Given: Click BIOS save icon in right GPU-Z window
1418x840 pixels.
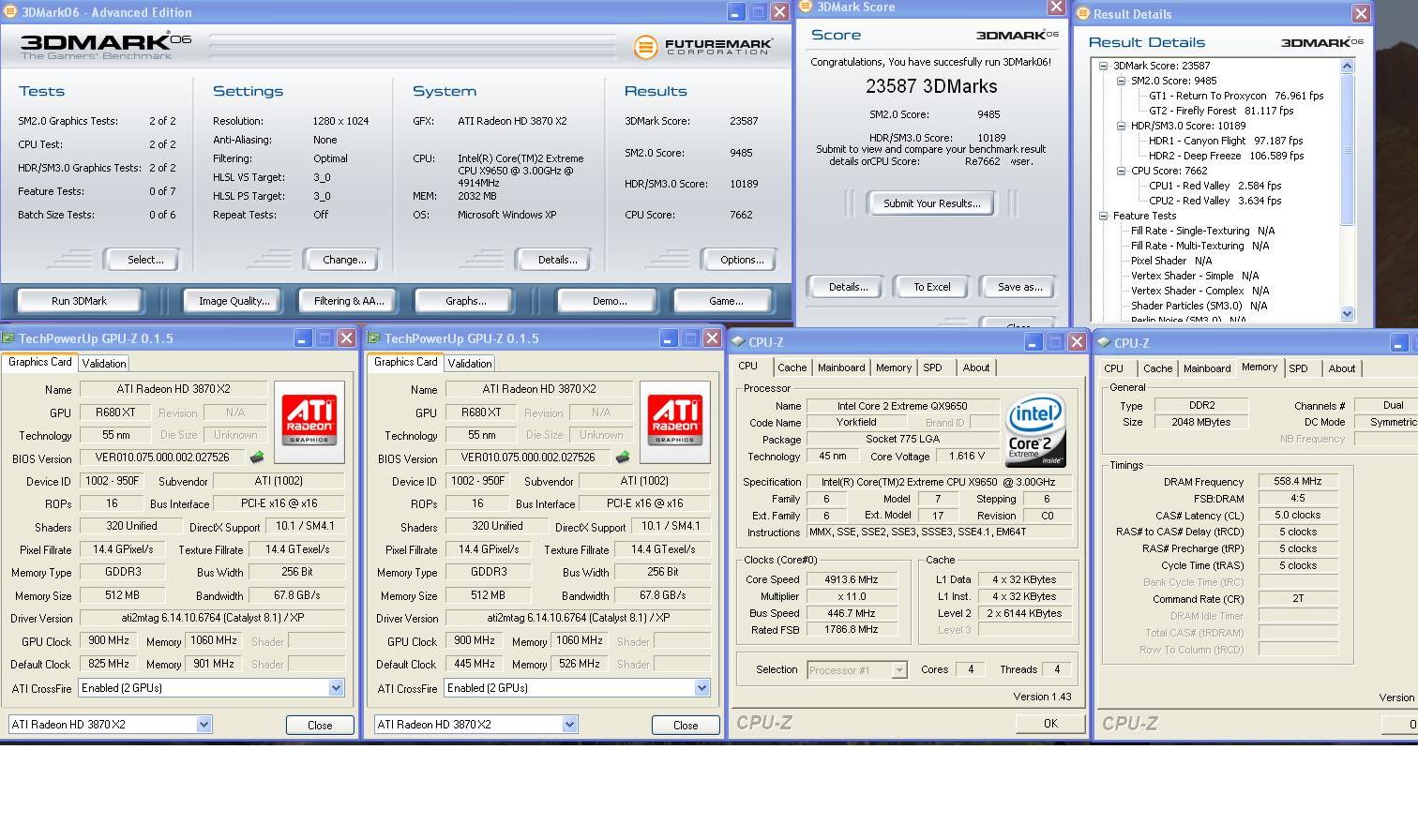Looking at the screenshot, I should (623, 457).
